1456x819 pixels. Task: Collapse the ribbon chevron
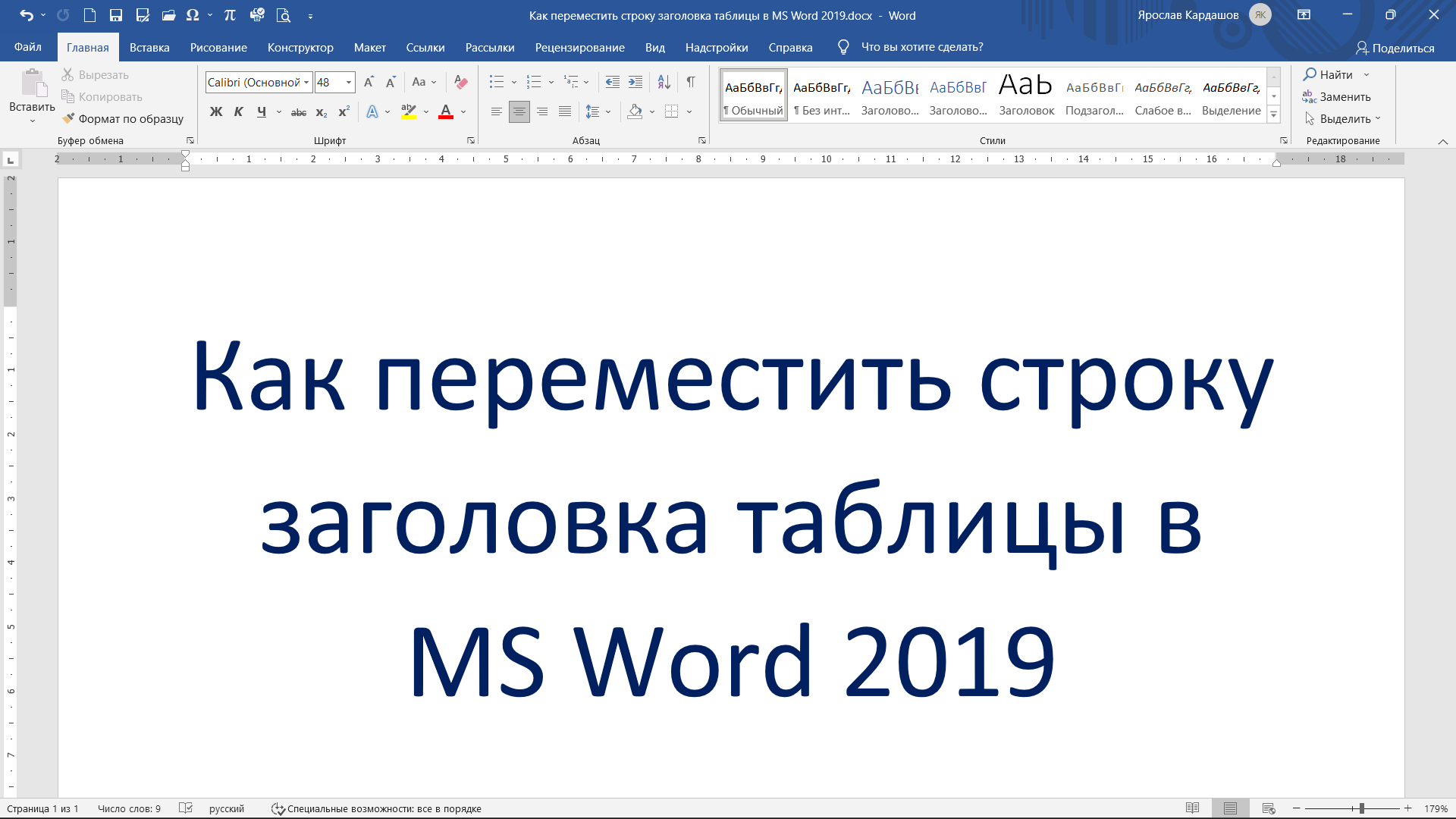[1443, 141]
